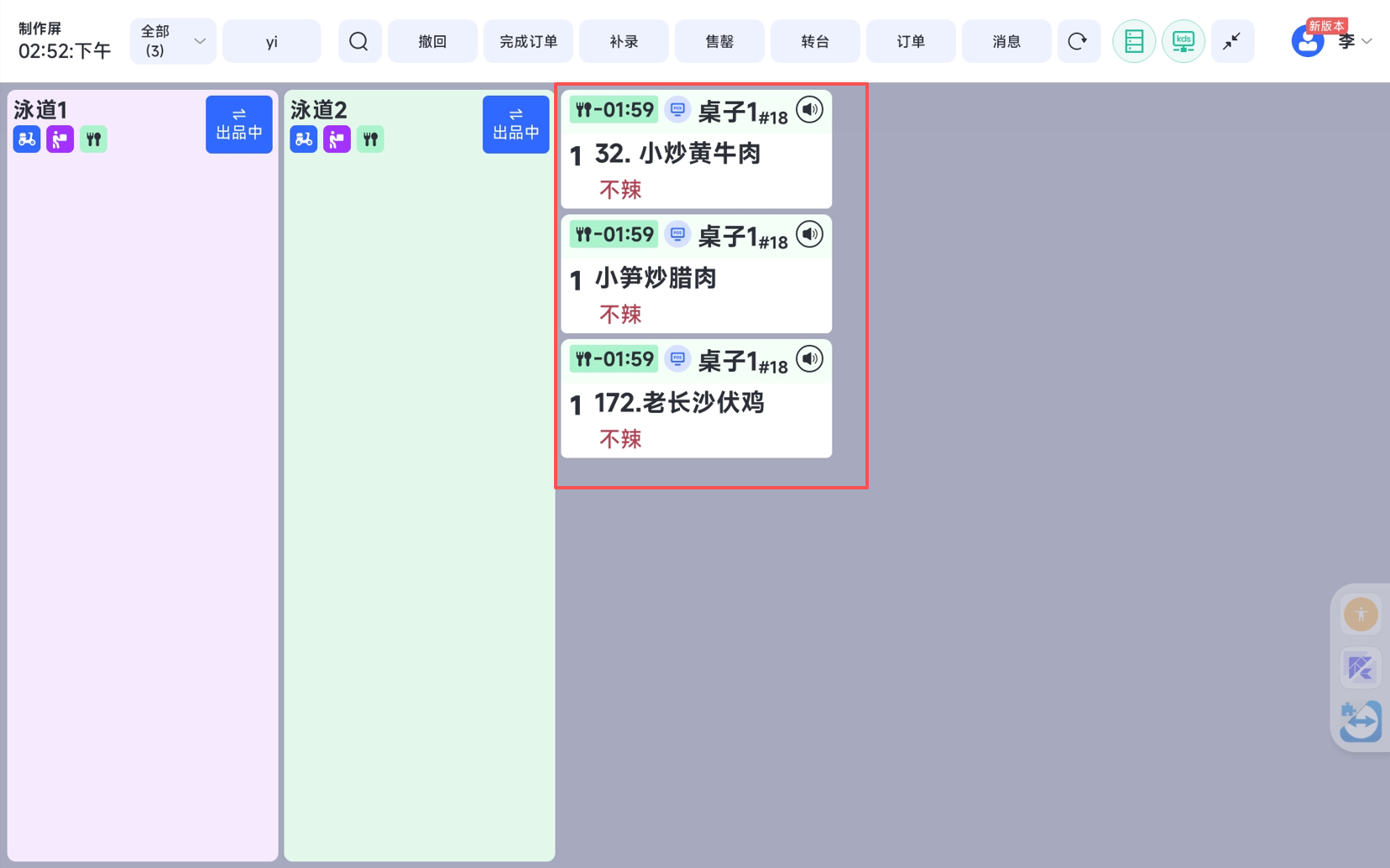1390x868 pixels.
Task: Expand the 全部 (3) dropdown
Action: (x=173, y=41)
